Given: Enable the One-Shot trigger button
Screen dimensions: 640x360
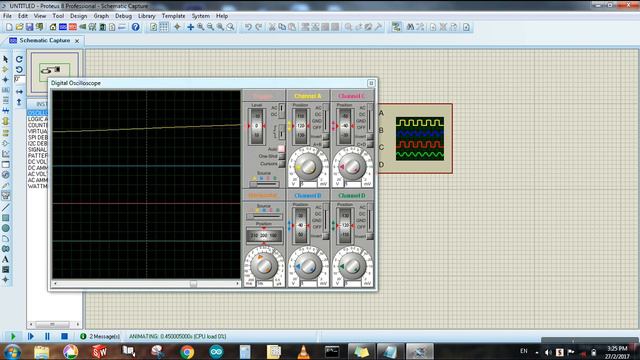Looking at the screenshot, I should pos(281,156).
